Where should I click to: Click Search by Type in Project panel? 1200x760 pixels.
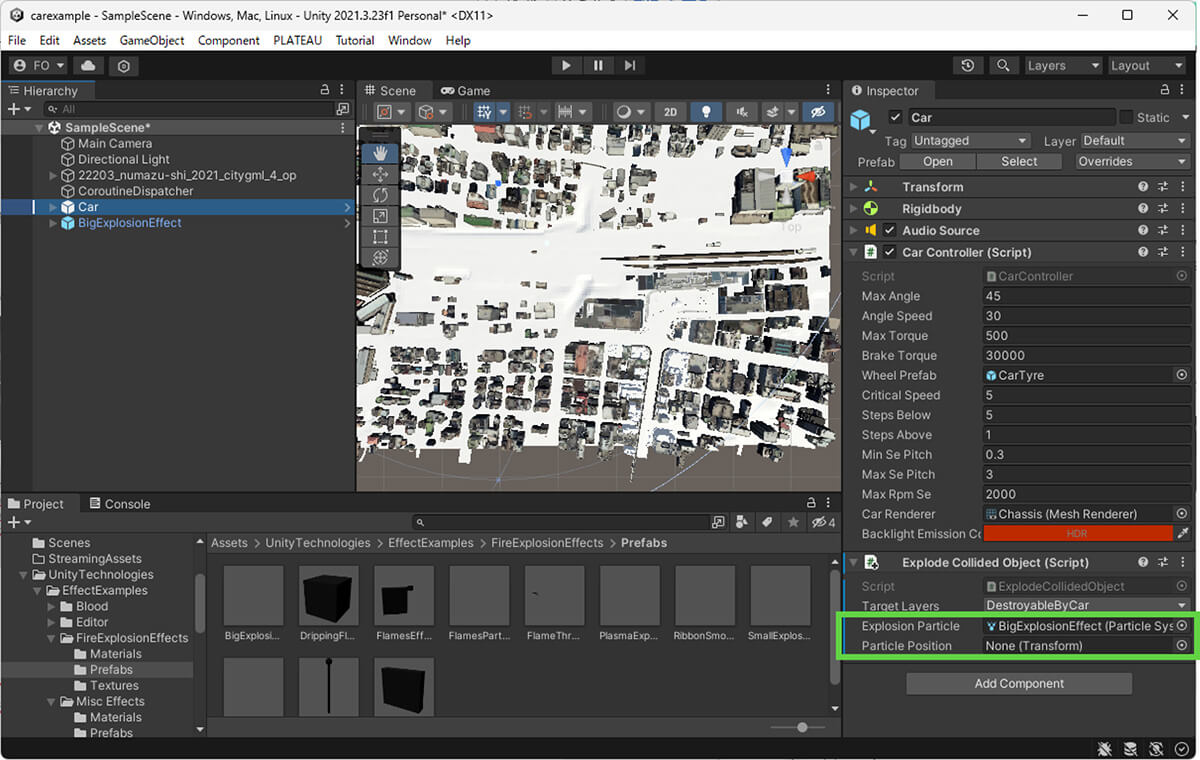point(741,522)
